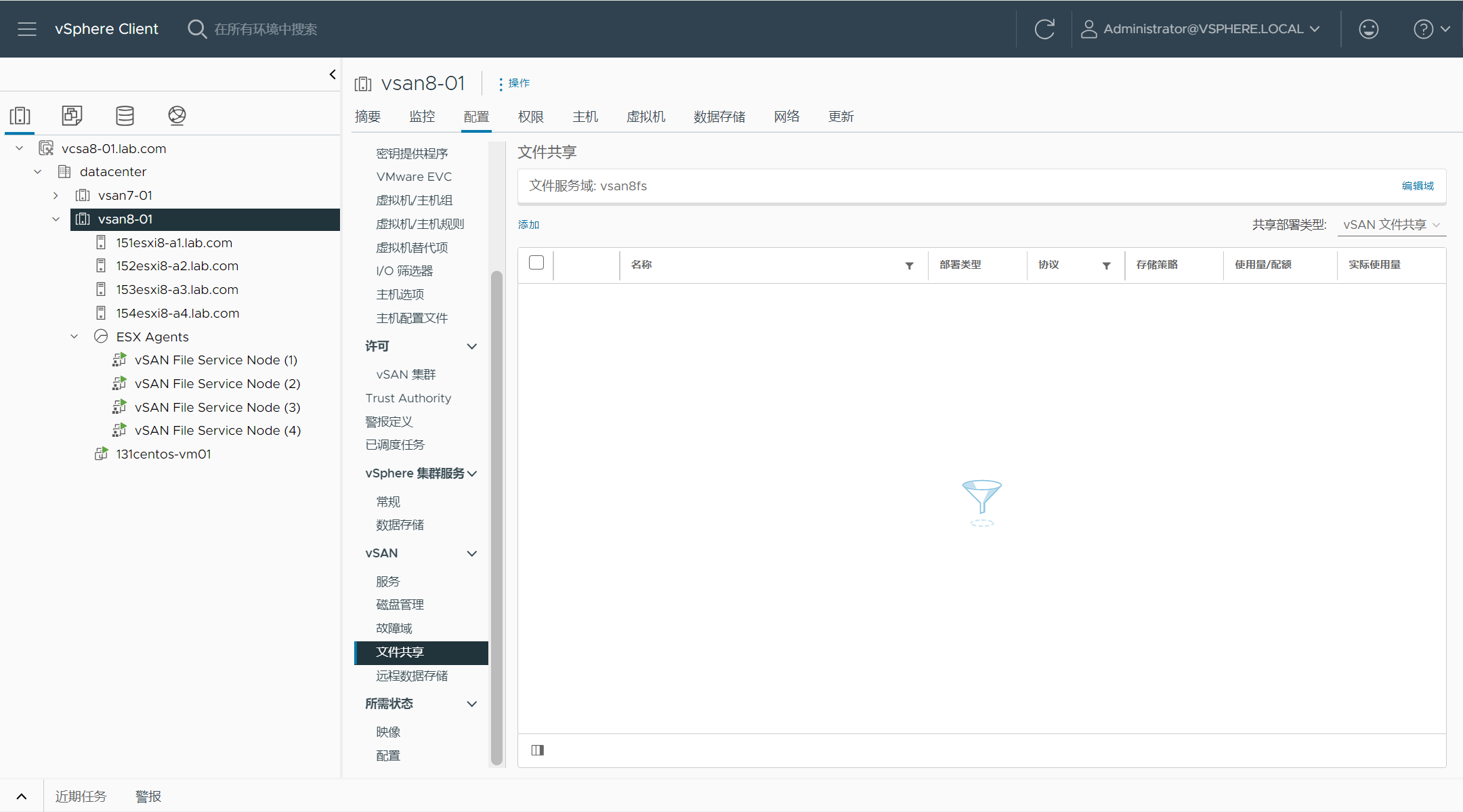Open the 近期任务 panel tab
The image size is (1463, 812).
click(81, 796)
